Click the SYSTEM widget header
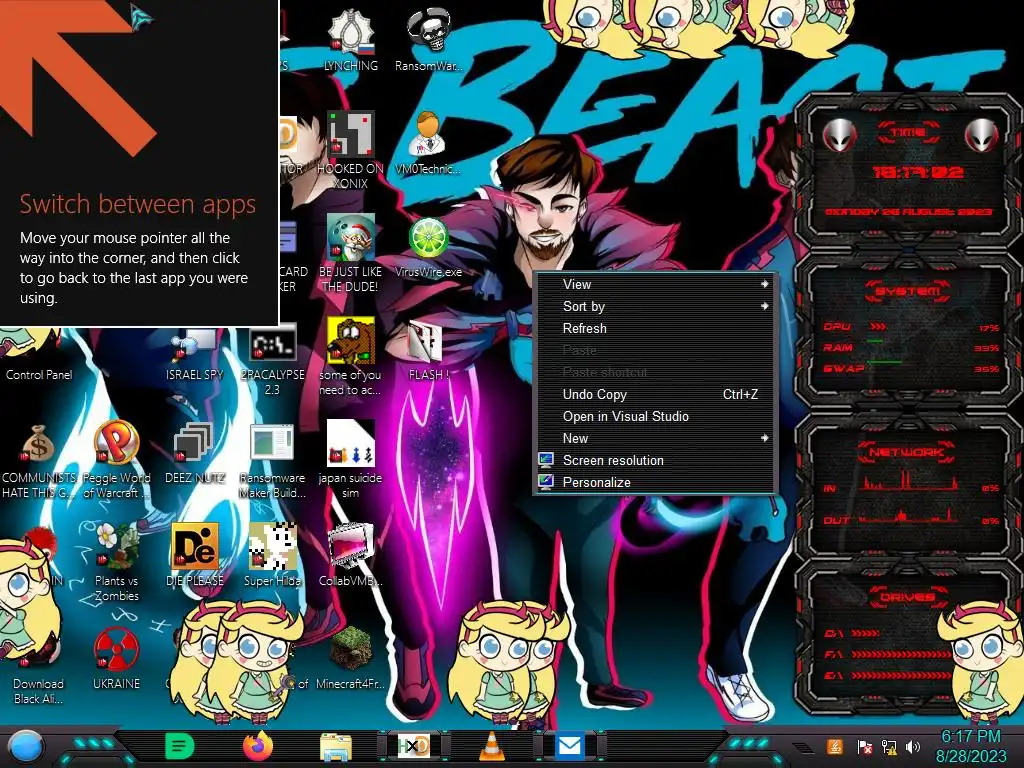 pyautogui.click(x=907, y=291)
